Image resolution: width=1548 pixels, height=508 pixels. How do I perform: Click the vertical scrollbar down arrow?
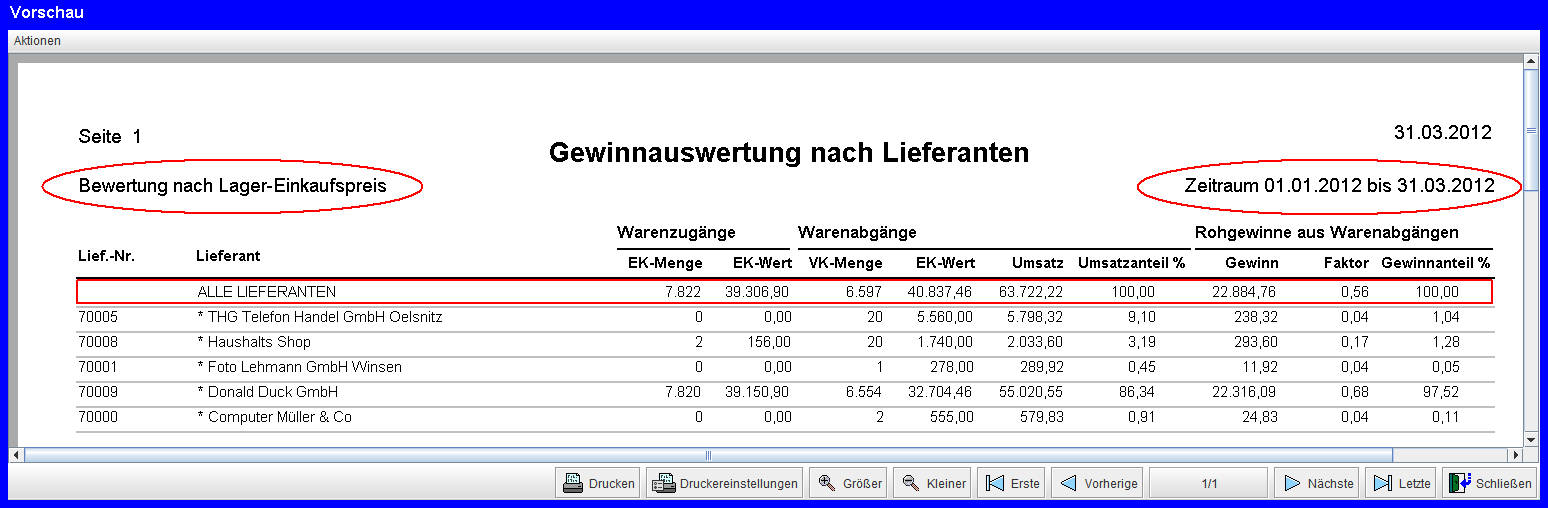pos(1530,439)
